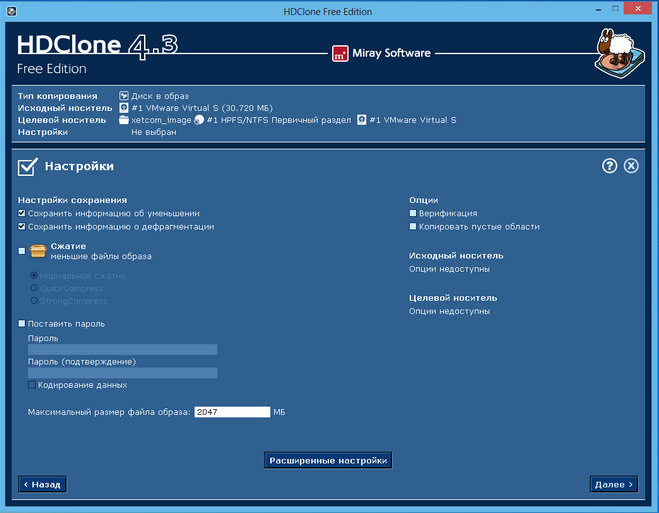Screen dimensions: 659x513
Task: Click the Диск в образ copy-type icon
Action: pyautogui.click(x=124, y=96)
